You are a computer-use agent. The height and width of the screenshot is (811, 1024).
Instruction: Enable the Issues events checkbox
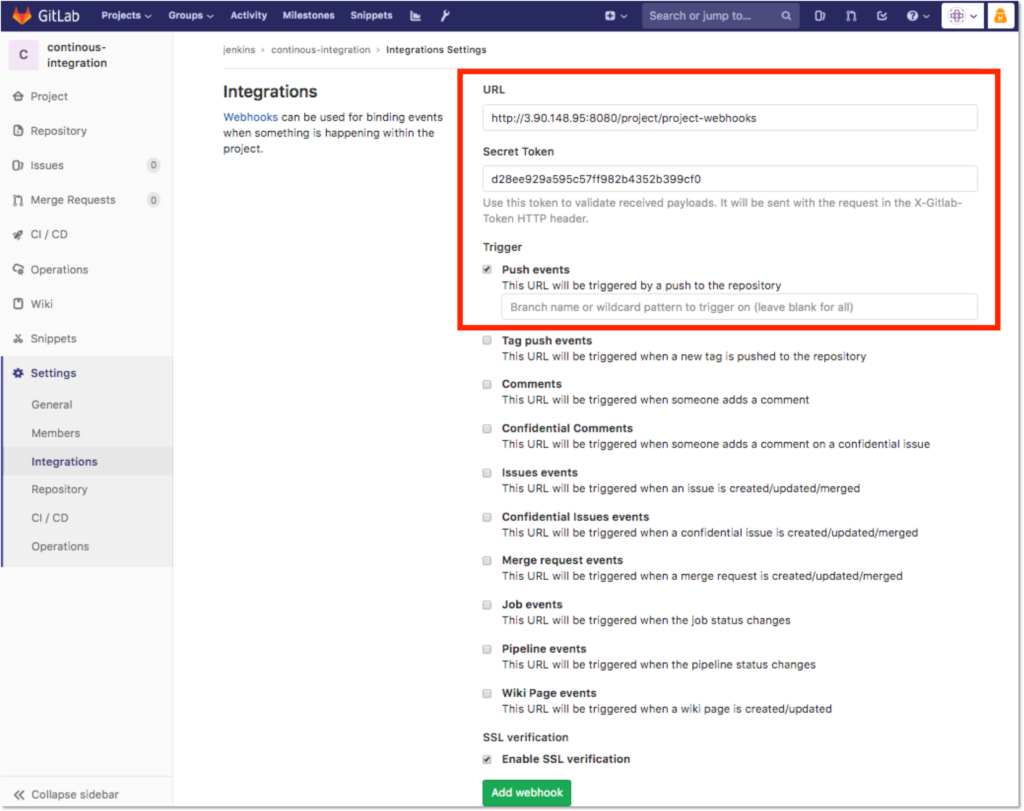click(487, 473)
